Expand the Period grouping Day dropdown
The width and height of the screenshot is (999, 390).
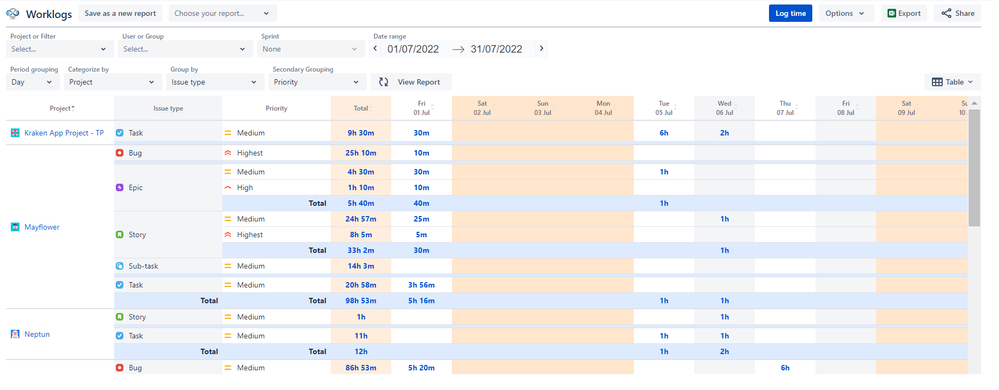33,82
